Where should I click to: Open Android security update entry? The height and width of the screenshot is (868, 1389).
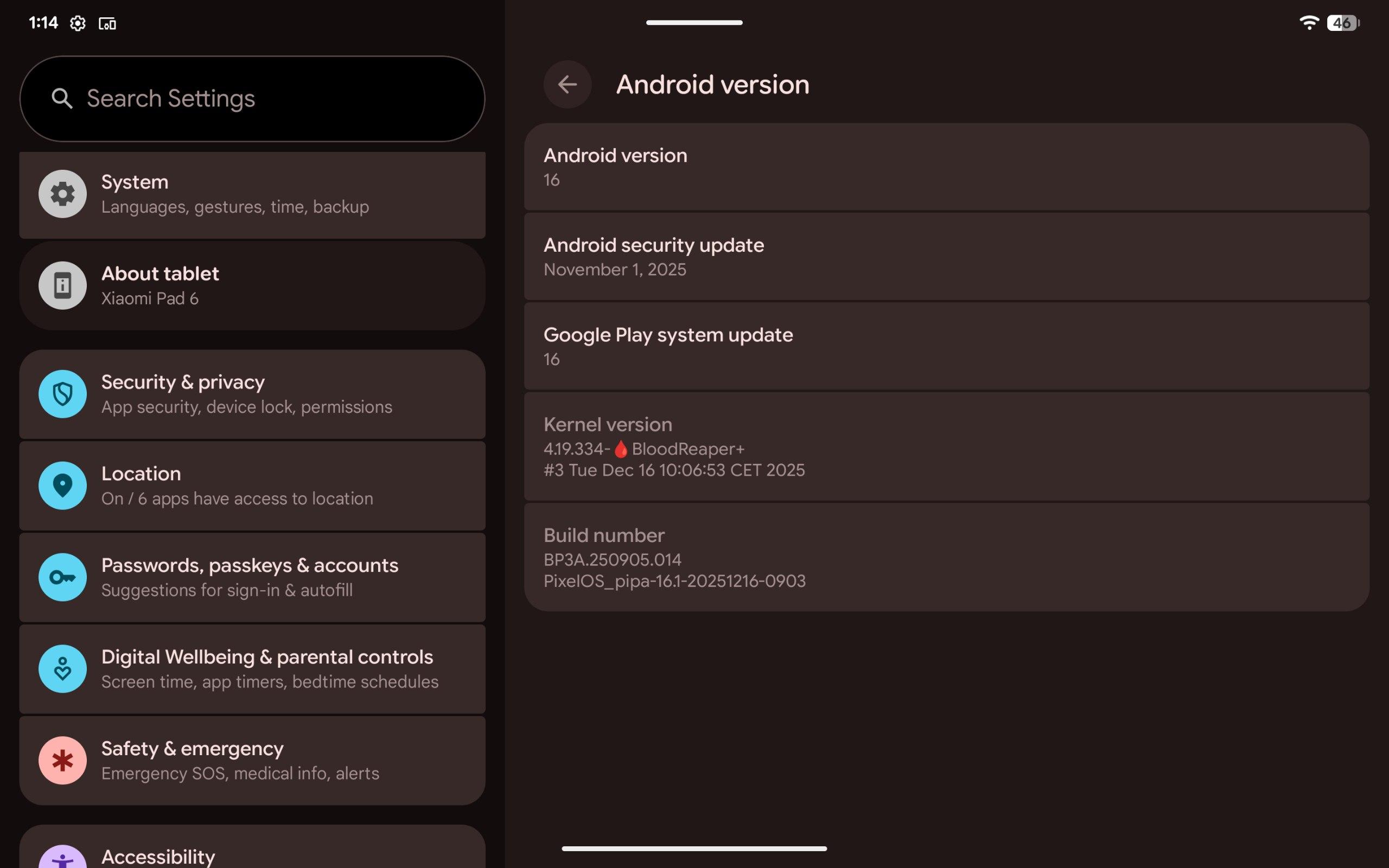coord(946,257)
